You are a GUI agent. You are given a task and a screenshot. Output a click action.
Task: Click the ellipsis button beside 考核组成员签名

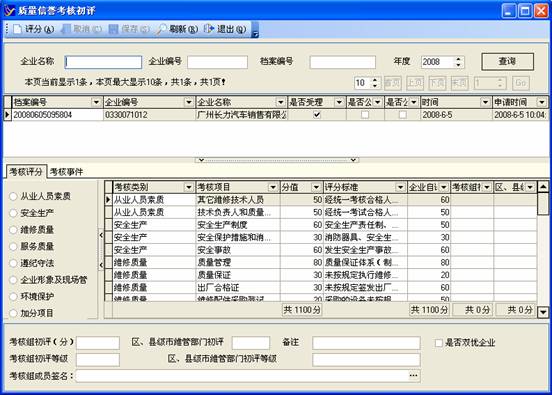[x=414, y=376]
